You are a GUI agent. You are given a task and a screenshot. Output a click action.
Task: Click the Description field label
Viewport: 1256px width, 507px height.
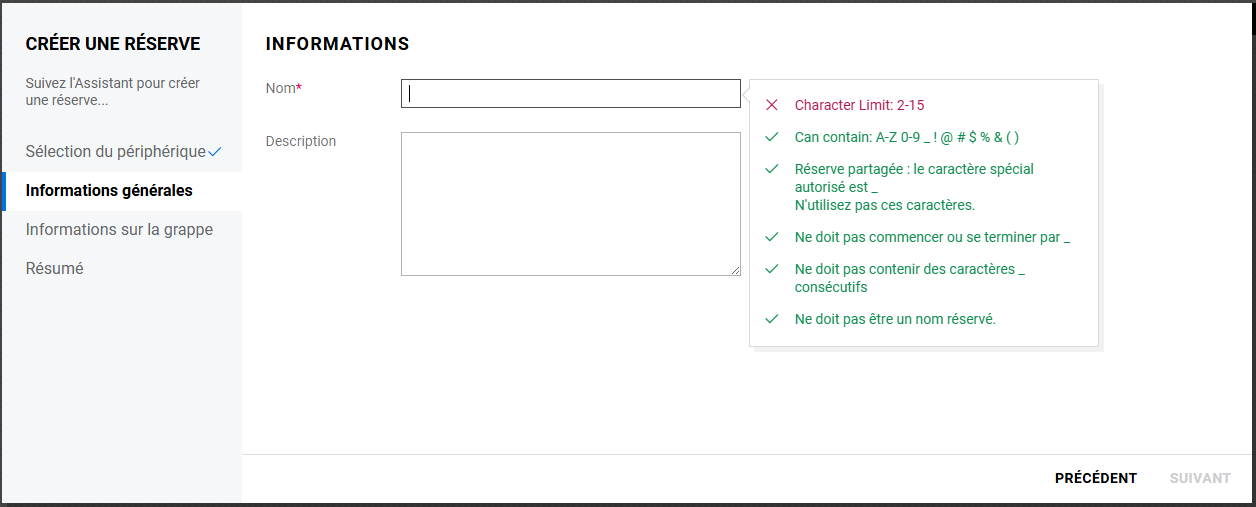[301, 141]
